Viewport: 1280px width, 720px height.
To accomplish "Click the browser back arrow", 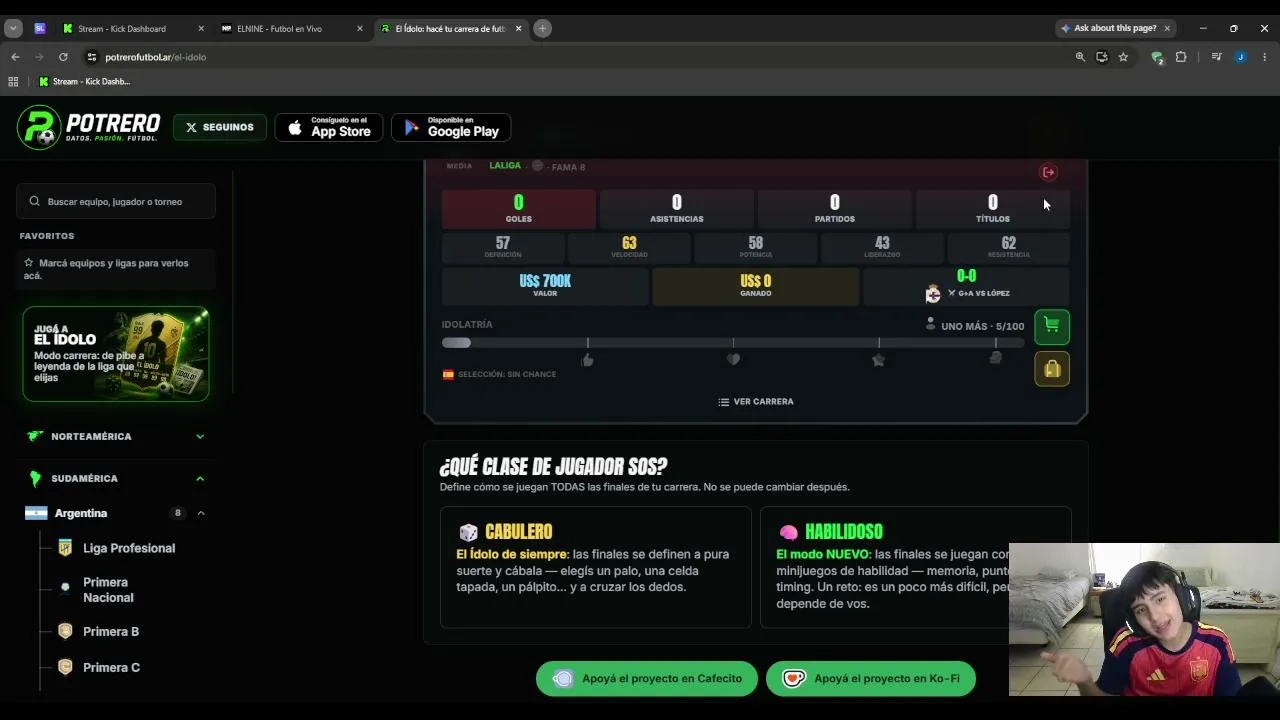I will point(15,57).
